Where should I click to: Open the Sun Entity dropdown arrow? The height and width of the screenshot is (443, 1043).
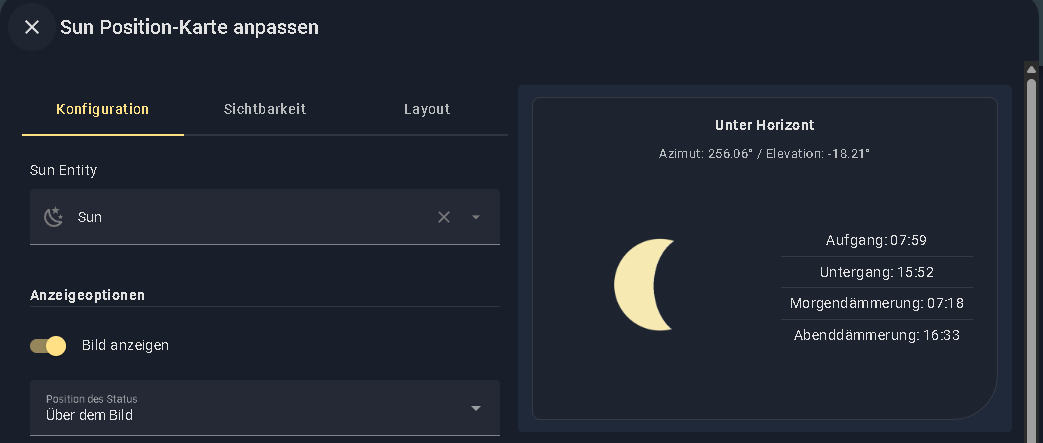(476, 217)
